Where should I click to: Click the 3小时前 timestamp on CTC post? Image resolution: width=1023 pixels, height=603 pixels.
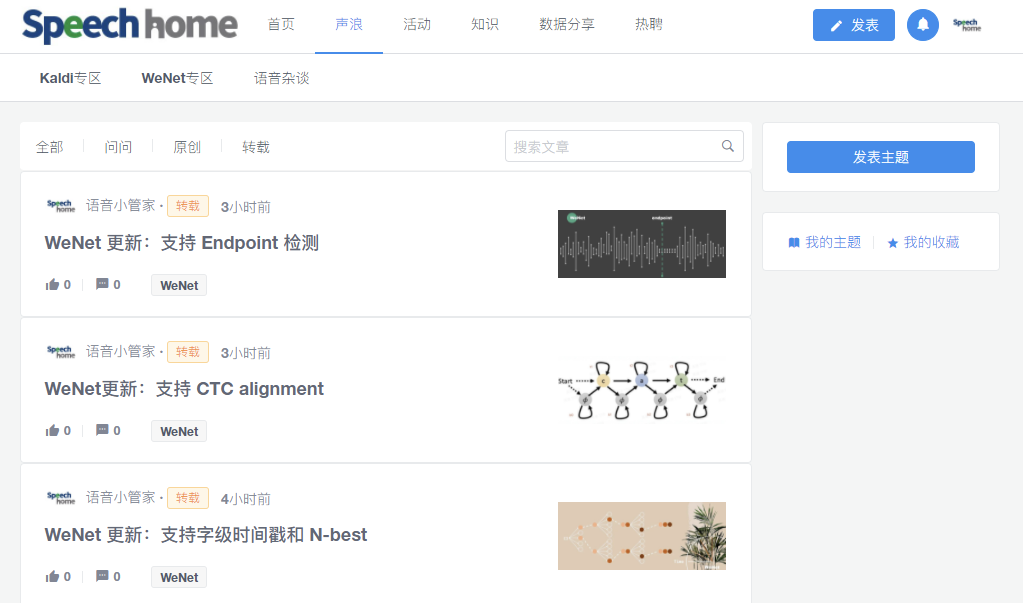tap(245, 354)
